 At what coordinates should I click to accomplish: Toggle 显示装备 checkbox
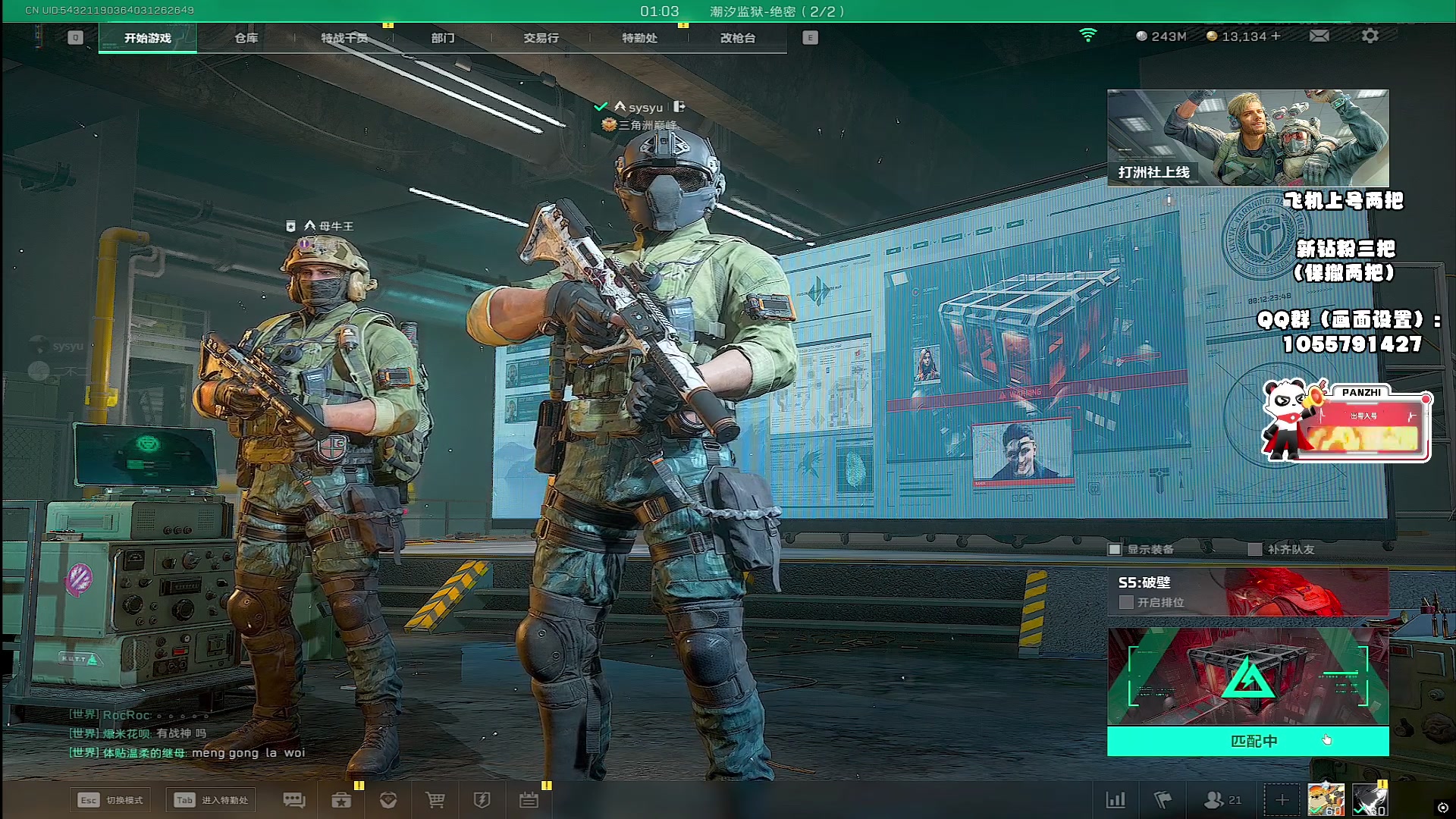[1115, 549]
